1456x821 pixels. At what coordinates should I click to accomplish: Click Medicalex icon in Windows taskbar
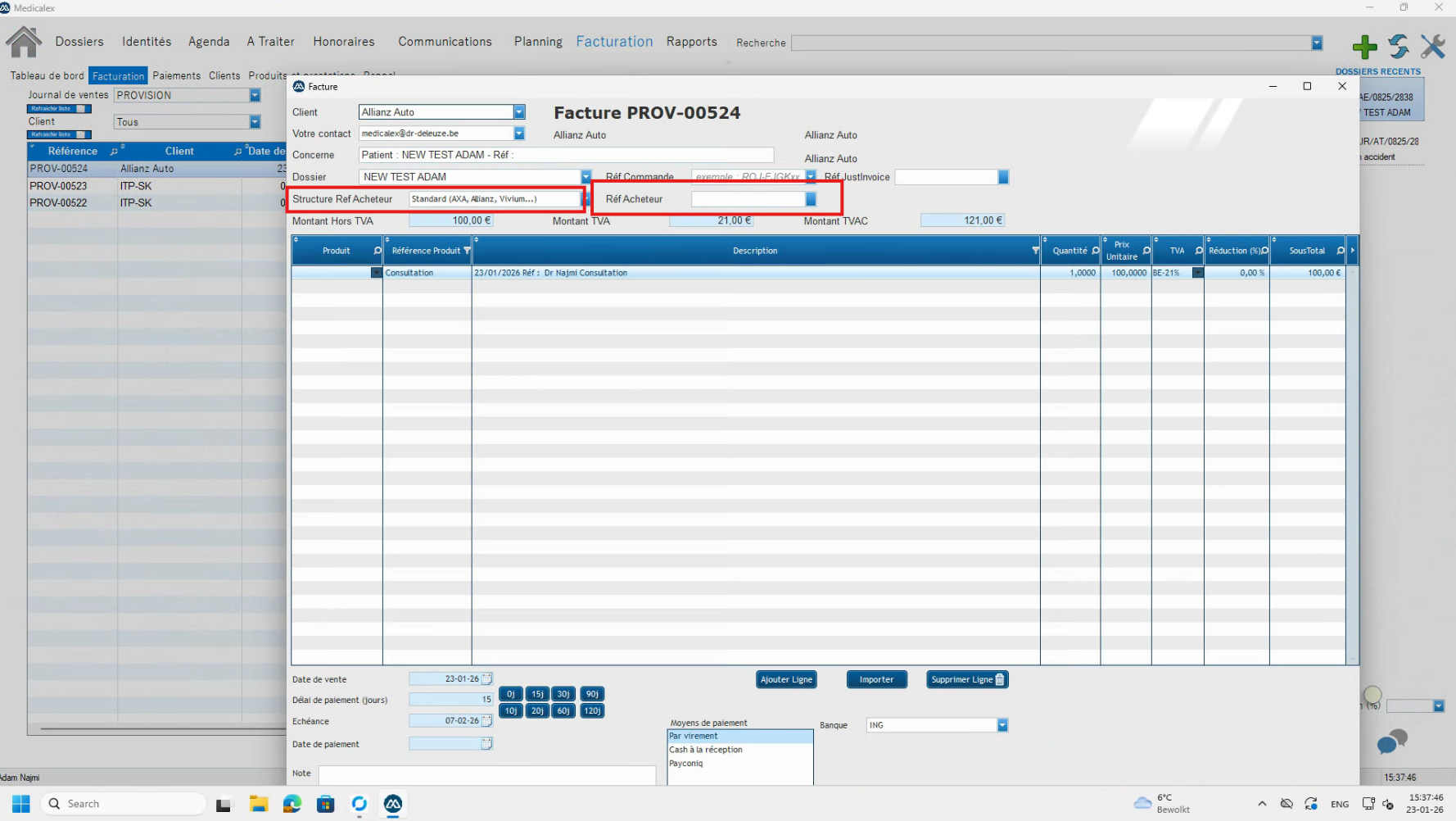pos(393,804)
